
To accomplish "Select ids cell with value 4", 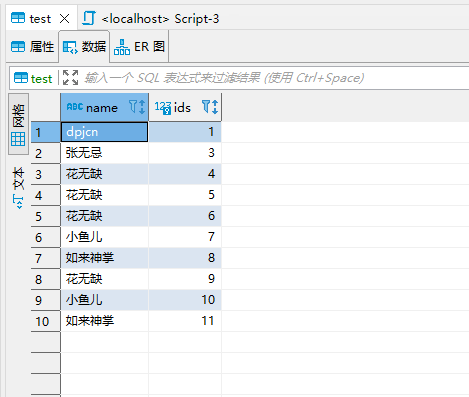I will pos(185,174).
